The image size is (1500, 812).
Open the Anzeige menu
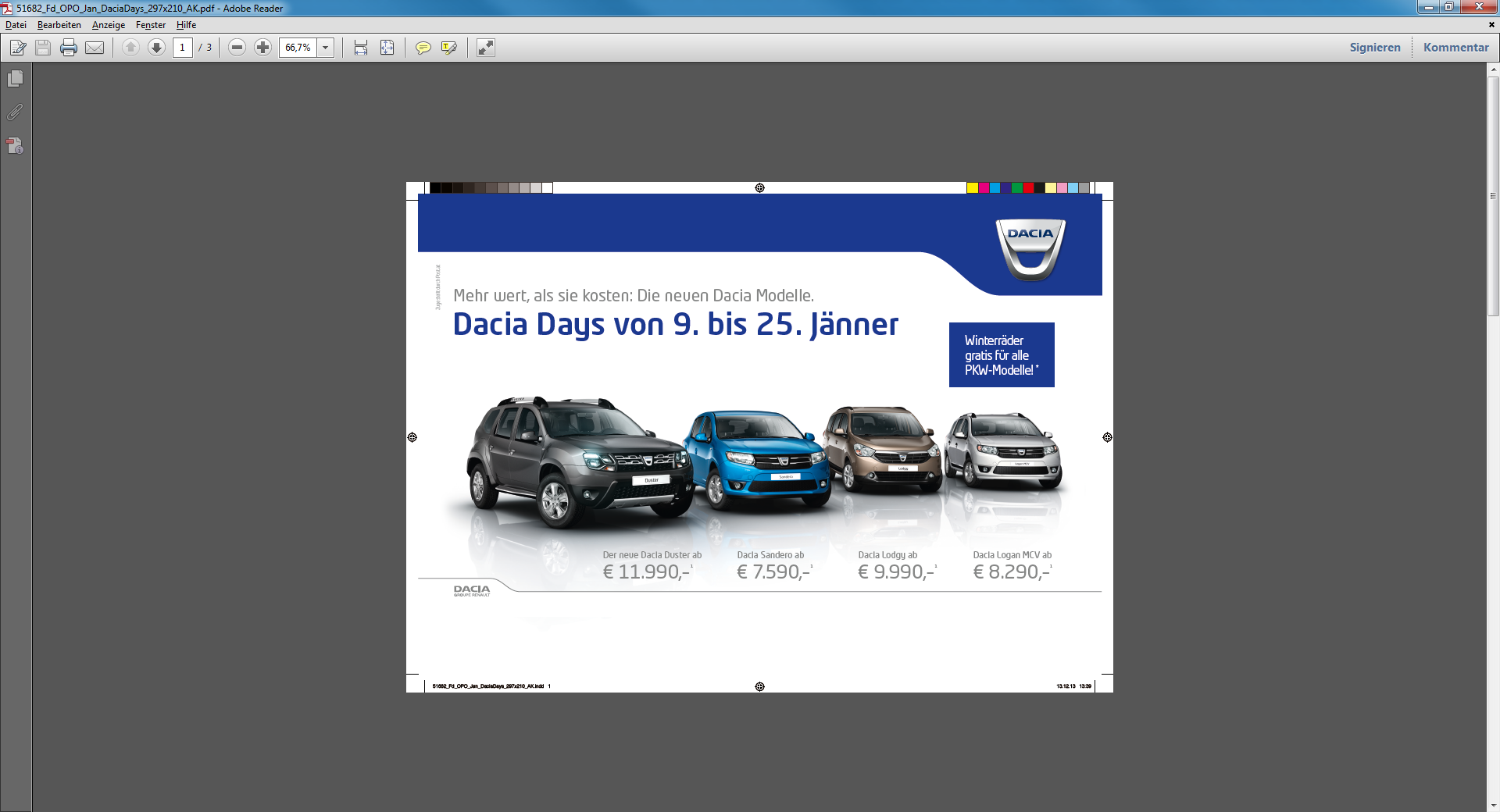pyautogui.click(x=109, y=25)
